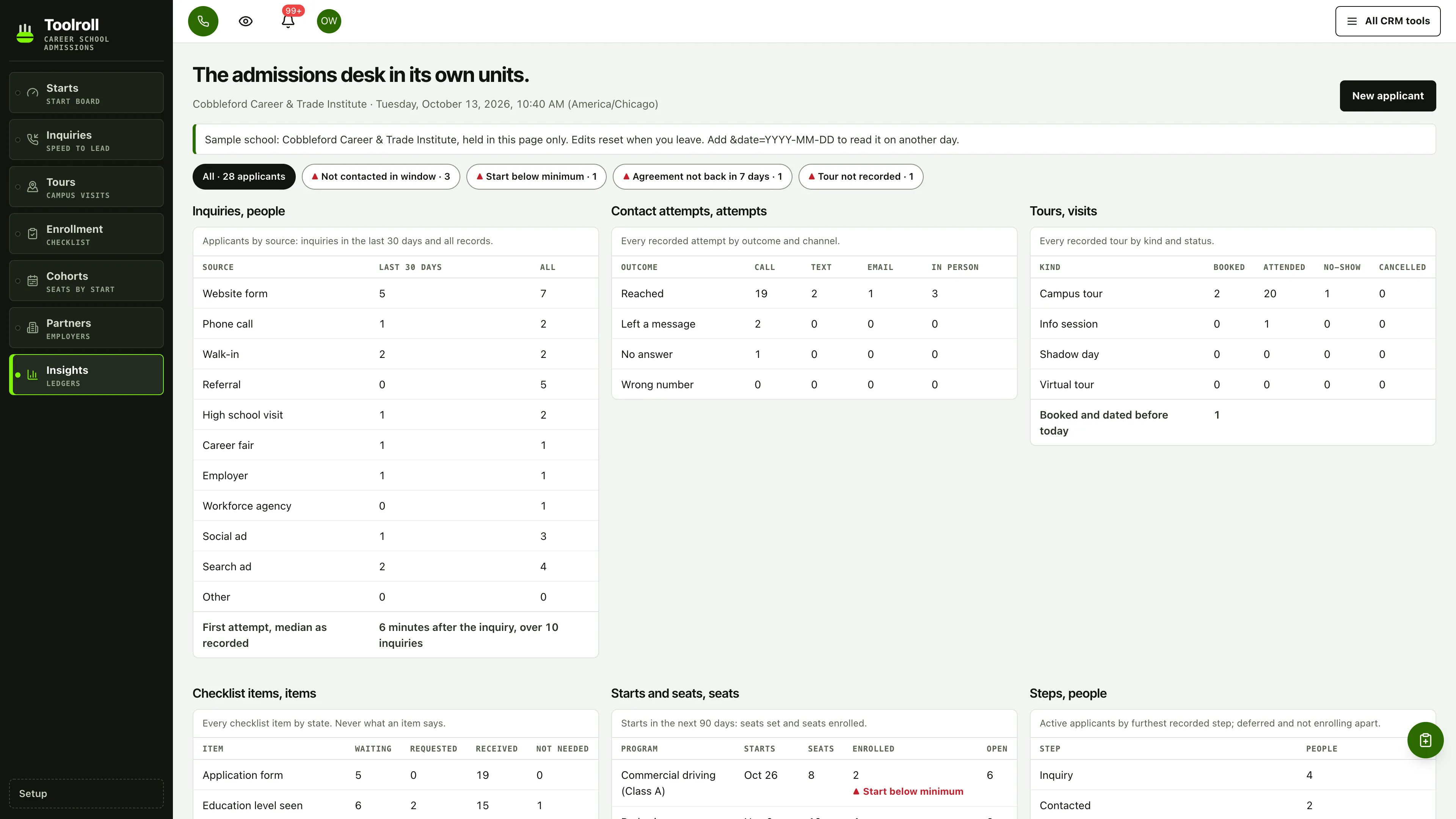Open Partners employers page
This screenshot has width=1456, height=819.
[x=86, y=328]
